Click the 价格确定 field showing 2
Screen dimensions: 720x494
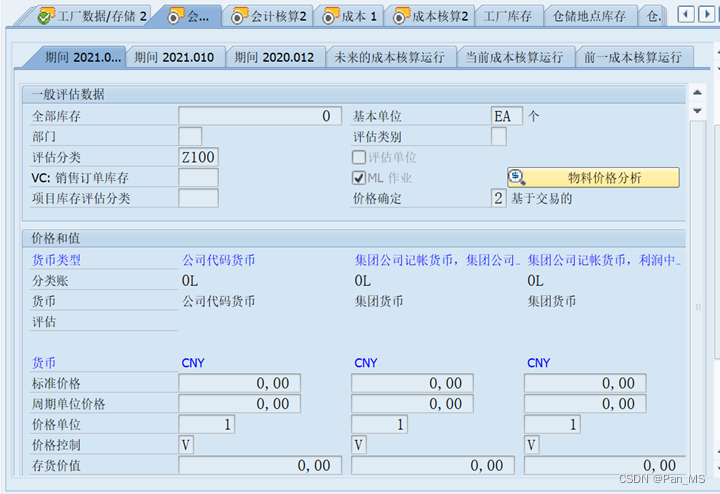point(499,198)
